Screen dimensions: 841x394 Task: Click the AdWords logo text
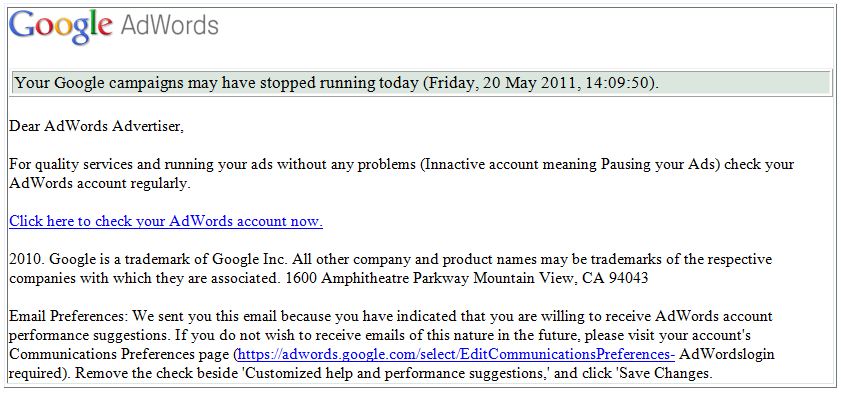(169, 25)
